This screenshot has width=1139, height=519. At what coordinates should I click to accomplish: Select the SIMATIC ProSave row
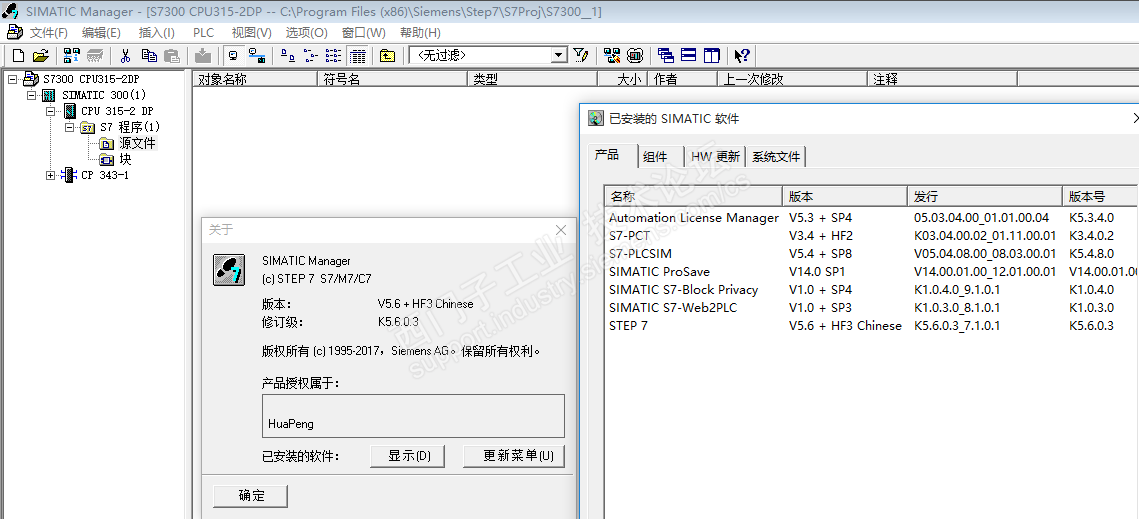coord(871,272)
